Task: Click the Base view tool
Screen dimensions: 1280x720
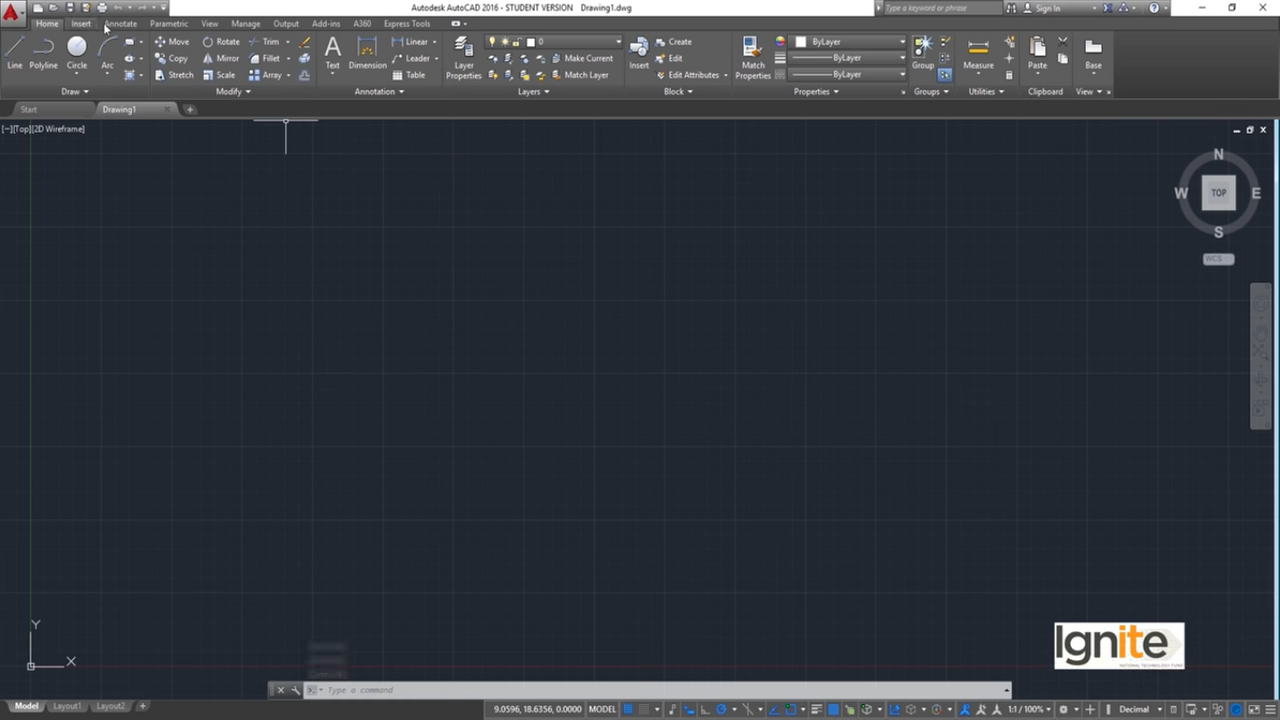Action: click(1093, 53)
